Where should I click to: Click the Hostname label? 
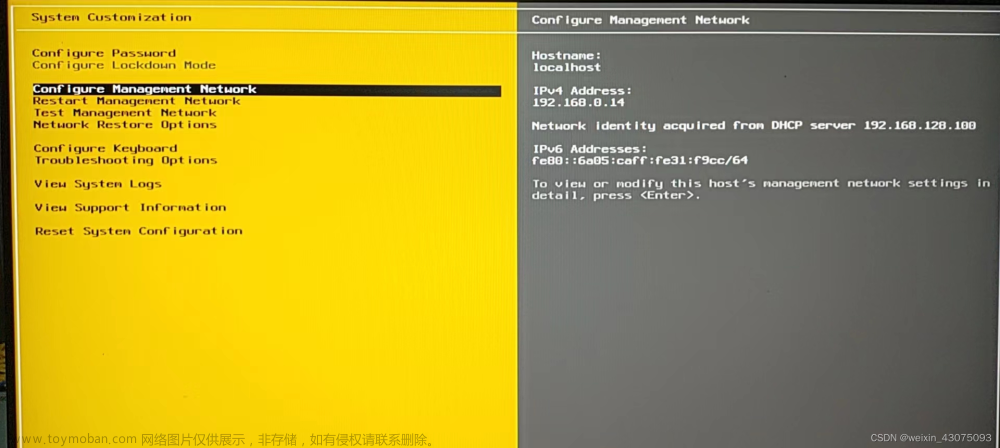tap(566, 56)
